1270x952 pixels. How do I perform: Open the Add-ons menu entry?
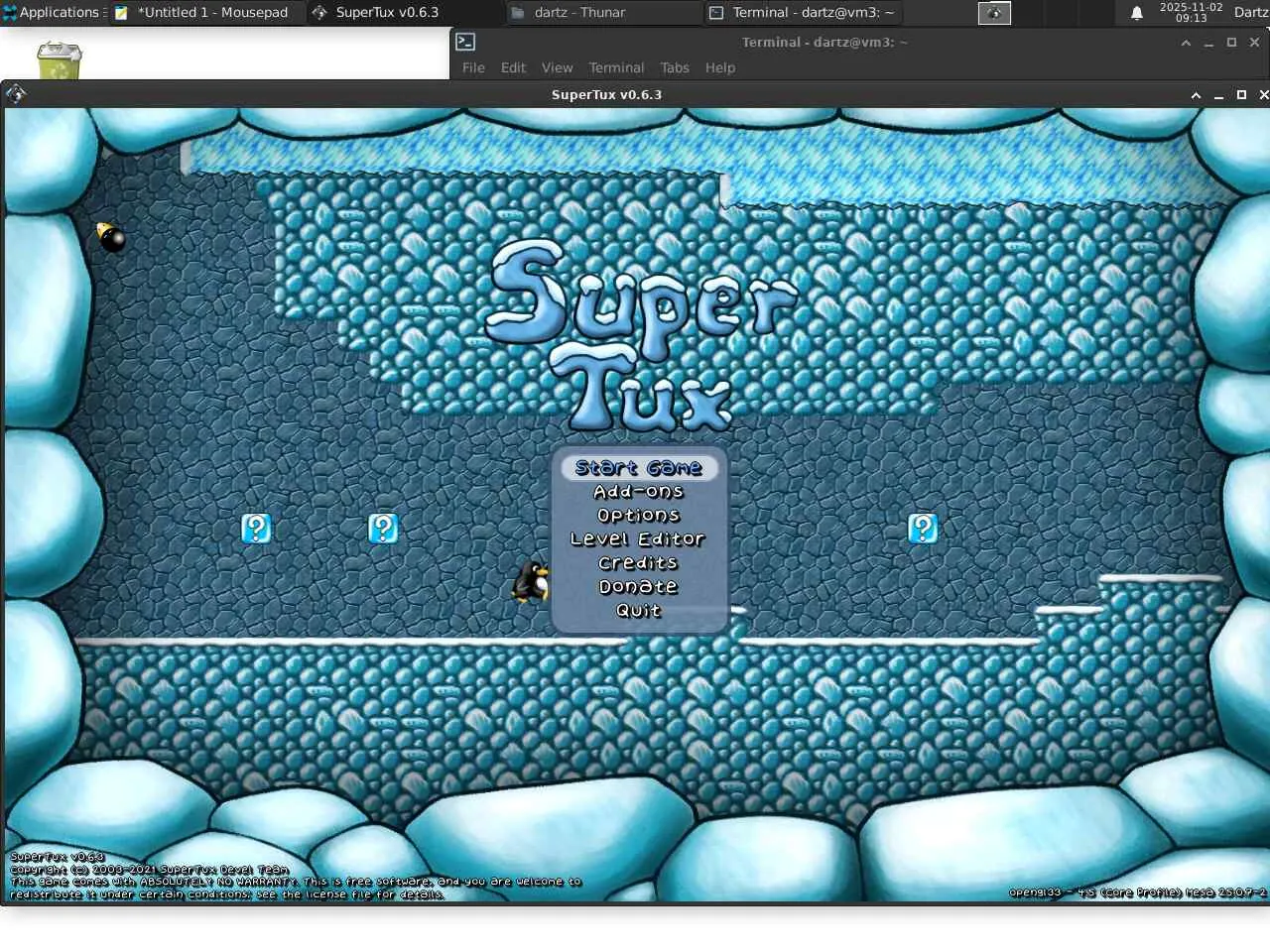click(639, 492)
